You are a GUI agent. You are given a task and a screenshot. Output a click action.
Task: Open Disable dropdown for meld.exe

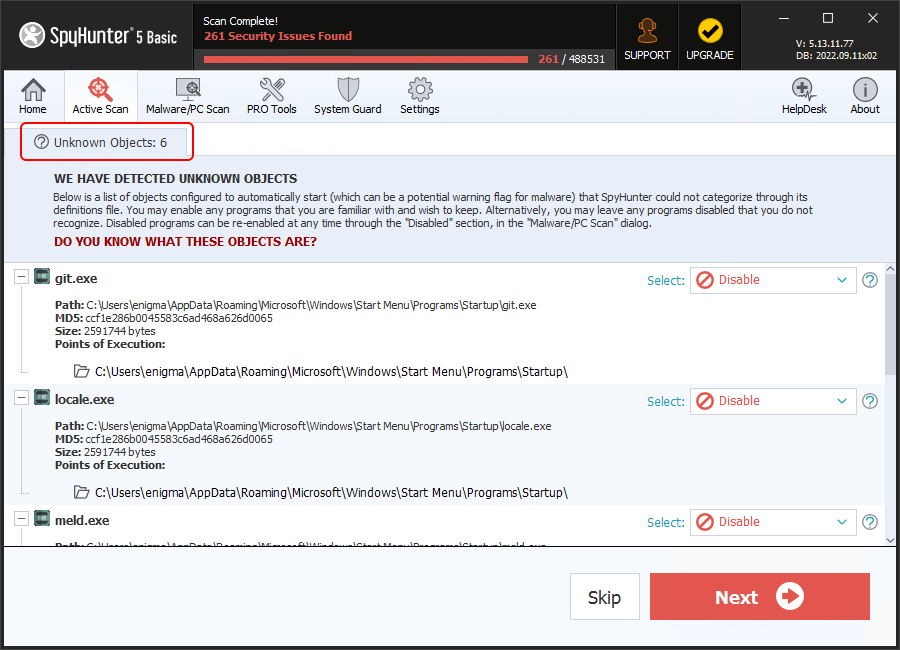pos(773,522)
